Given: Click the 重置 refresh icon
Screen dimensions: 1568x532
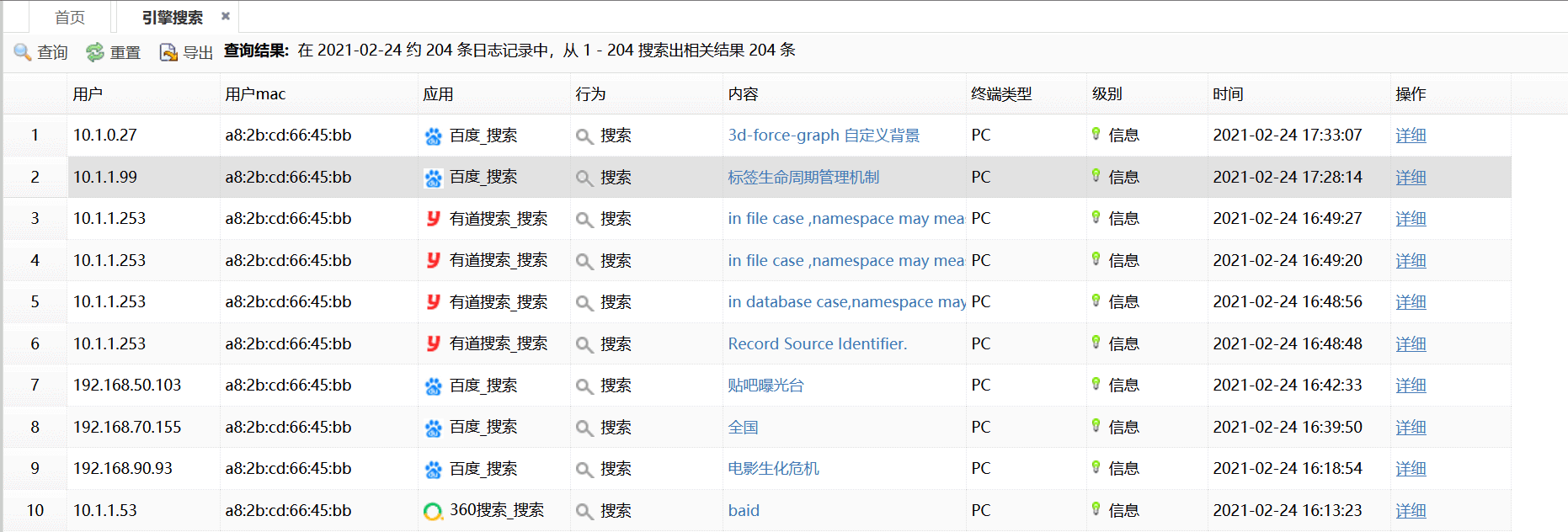Looking at the screenshot, I should (95, 52).
